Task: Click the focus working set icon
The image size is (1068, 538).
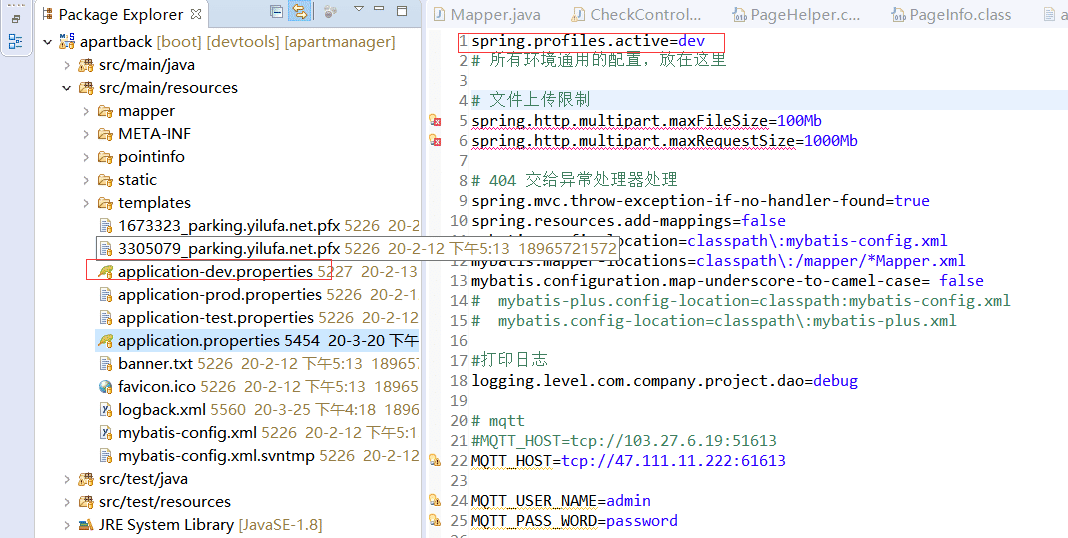Action: coord(330,12)
